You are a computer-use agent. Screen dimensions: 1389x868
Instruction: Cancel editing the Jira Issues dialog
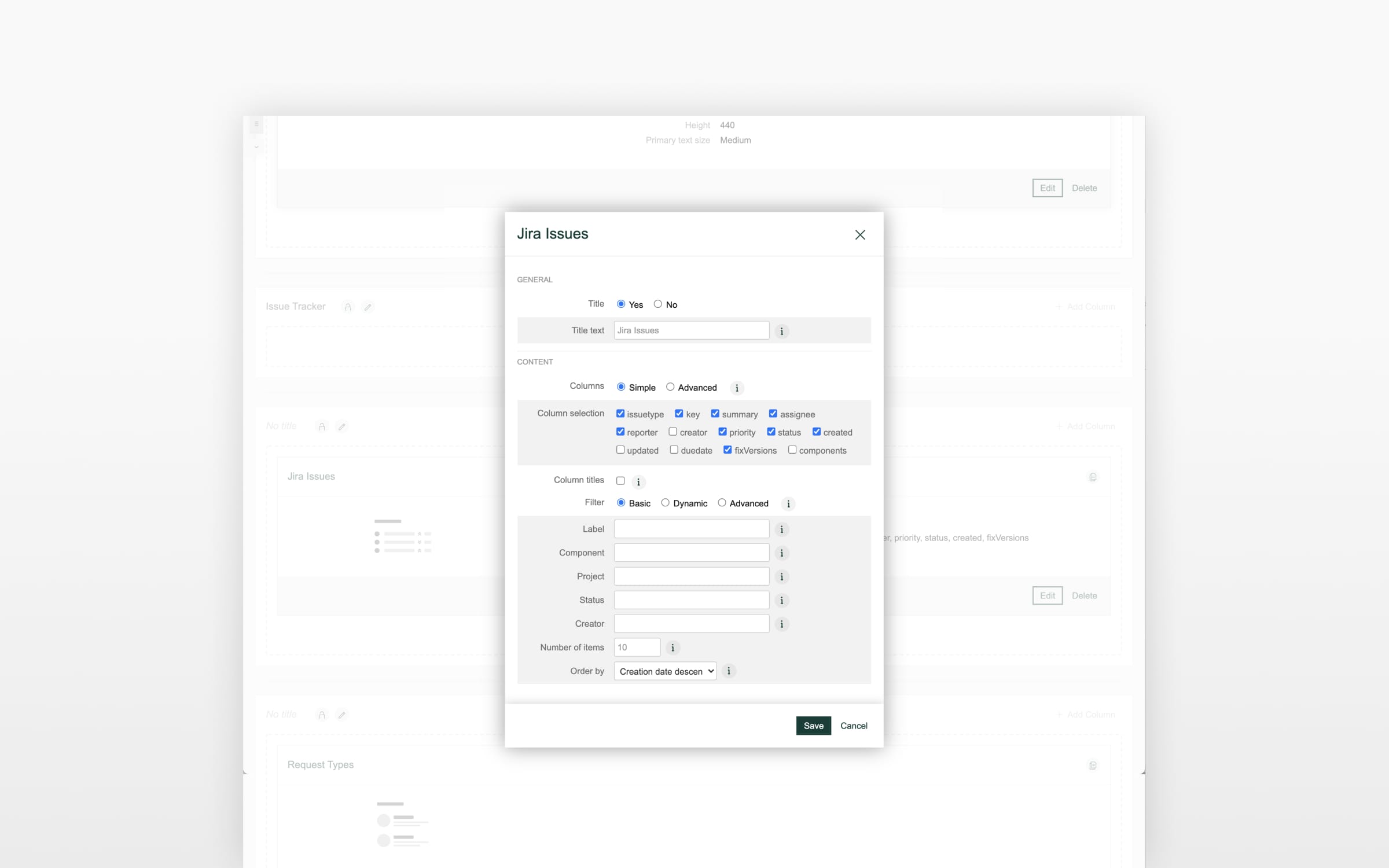click(854, 726)
